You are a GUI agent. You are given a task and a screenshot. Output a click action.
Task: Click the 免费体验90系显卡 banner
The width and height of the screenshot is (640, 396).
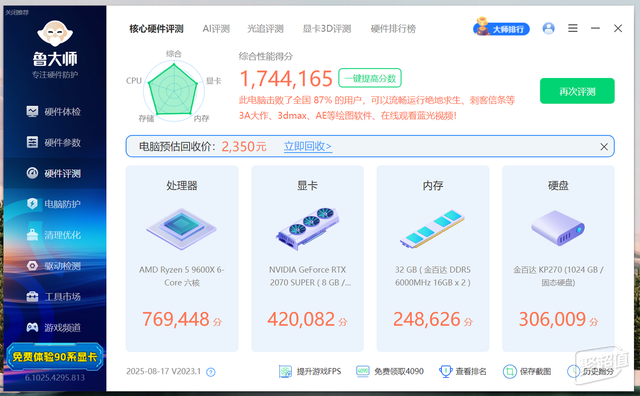(55, 357)
